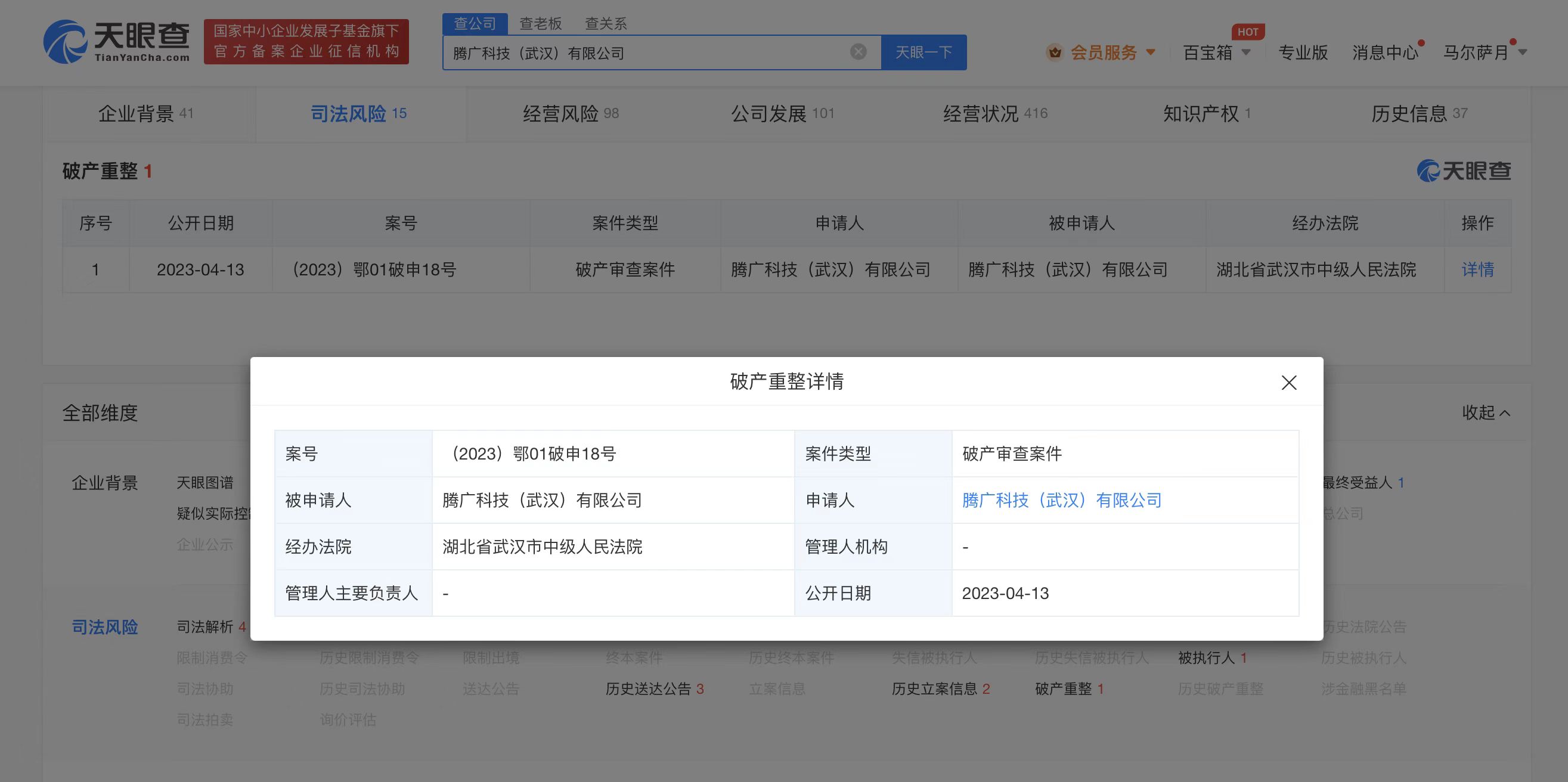
Task: Open the 知识产权 tab
Action: pos(1207,113)
